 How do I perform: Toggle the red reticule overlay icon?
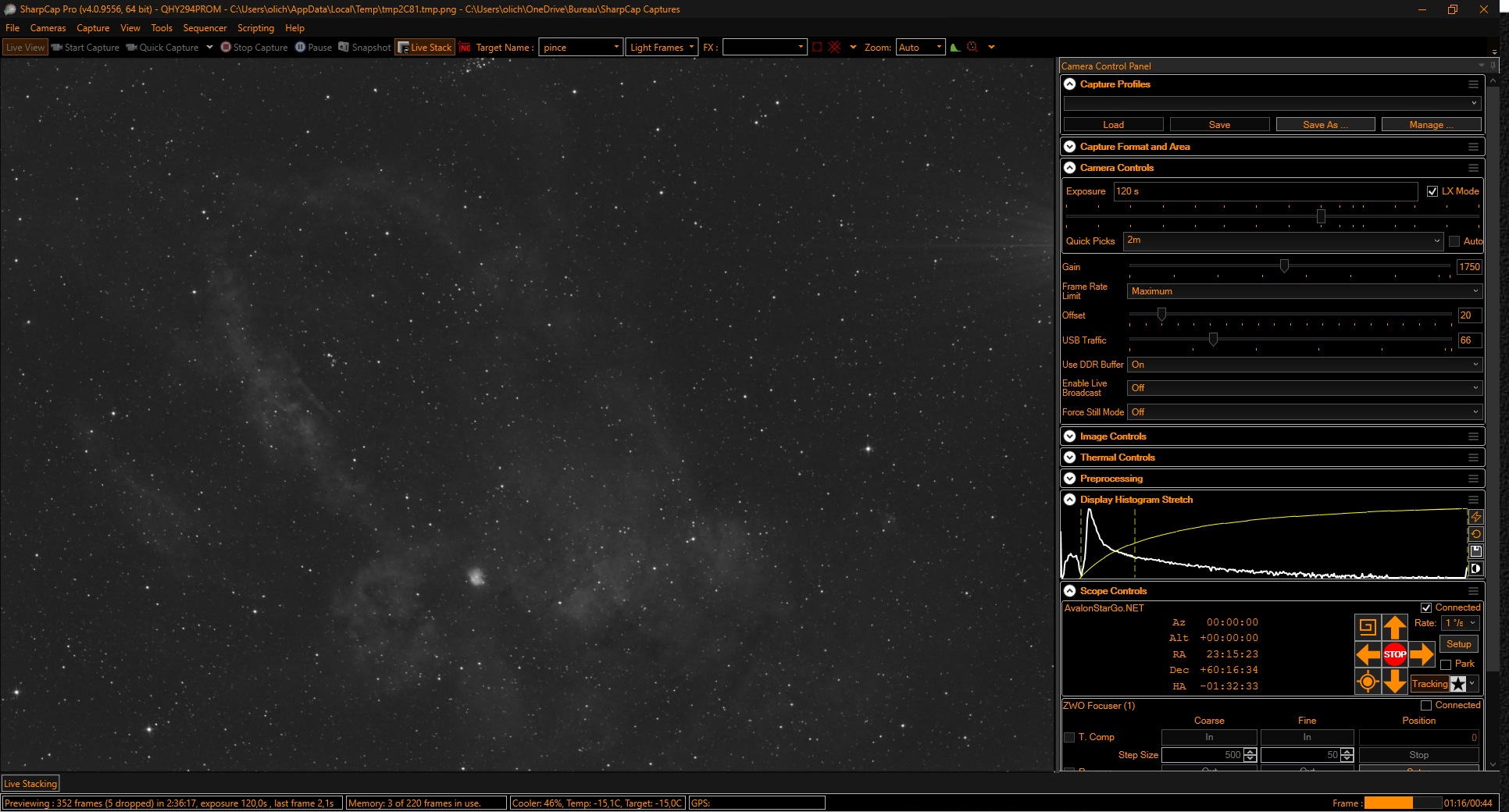[x=834, y=47]
